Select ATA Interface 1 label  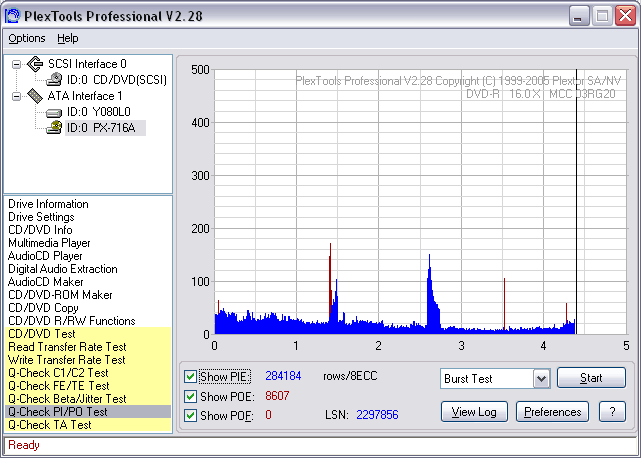(85, 96)
